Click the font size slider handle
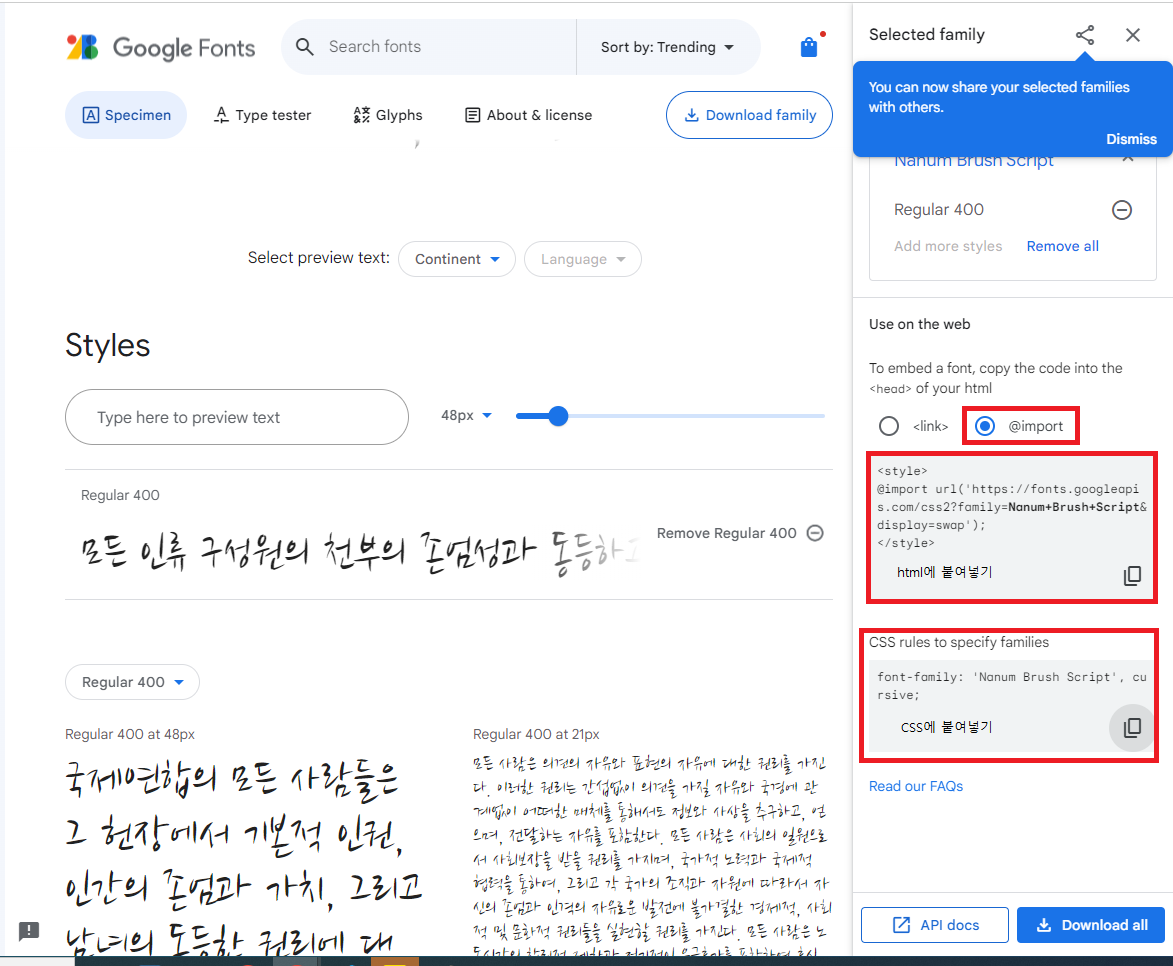The image size is (1173, 966). [558, 416]
